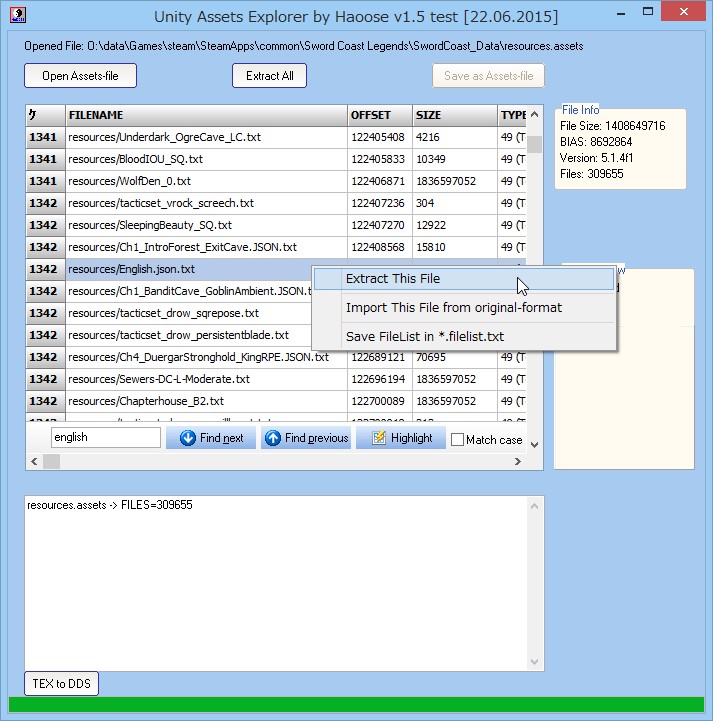Click the Opened File path label

[x=303, y=46]
